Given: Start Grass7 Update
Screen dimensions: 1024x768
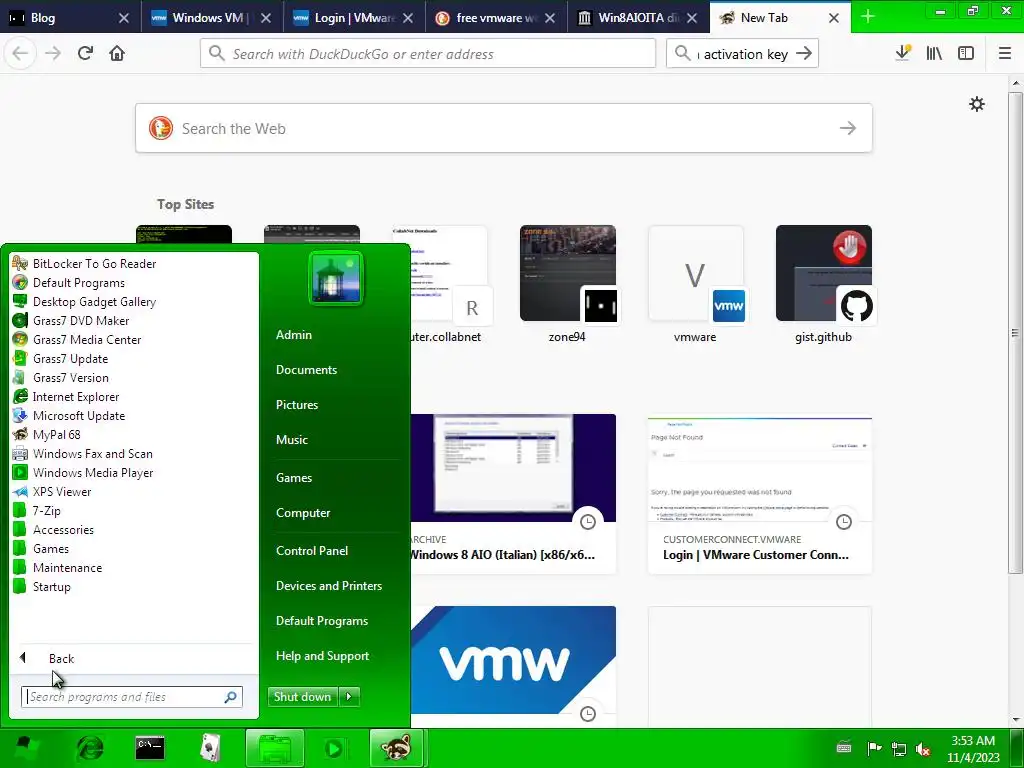Looking at the screenshot, I should point(61,358).
